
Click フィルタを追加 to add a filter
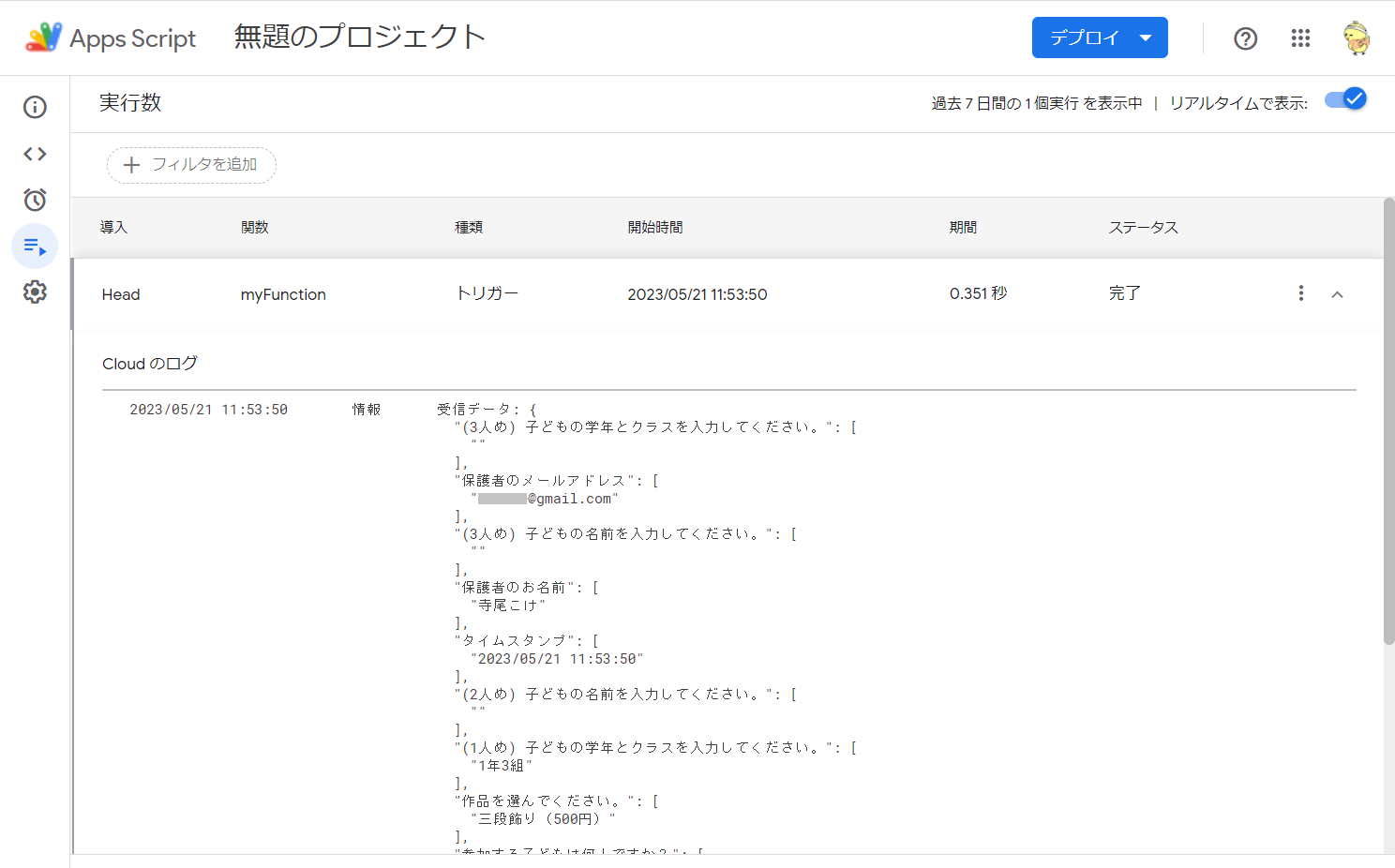pyautogui.click(x=191, y=165)
